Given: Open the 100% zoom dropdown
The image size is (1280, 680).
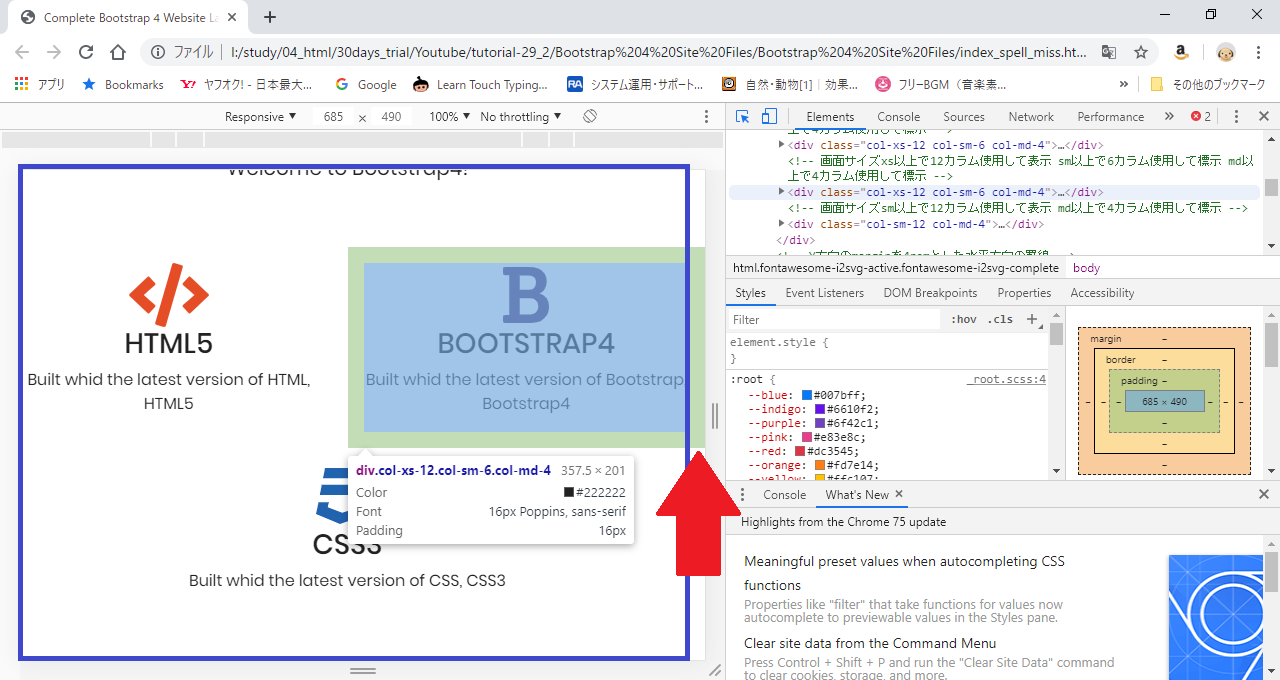Looking at the screenshot, I should [x=449, y=117].
